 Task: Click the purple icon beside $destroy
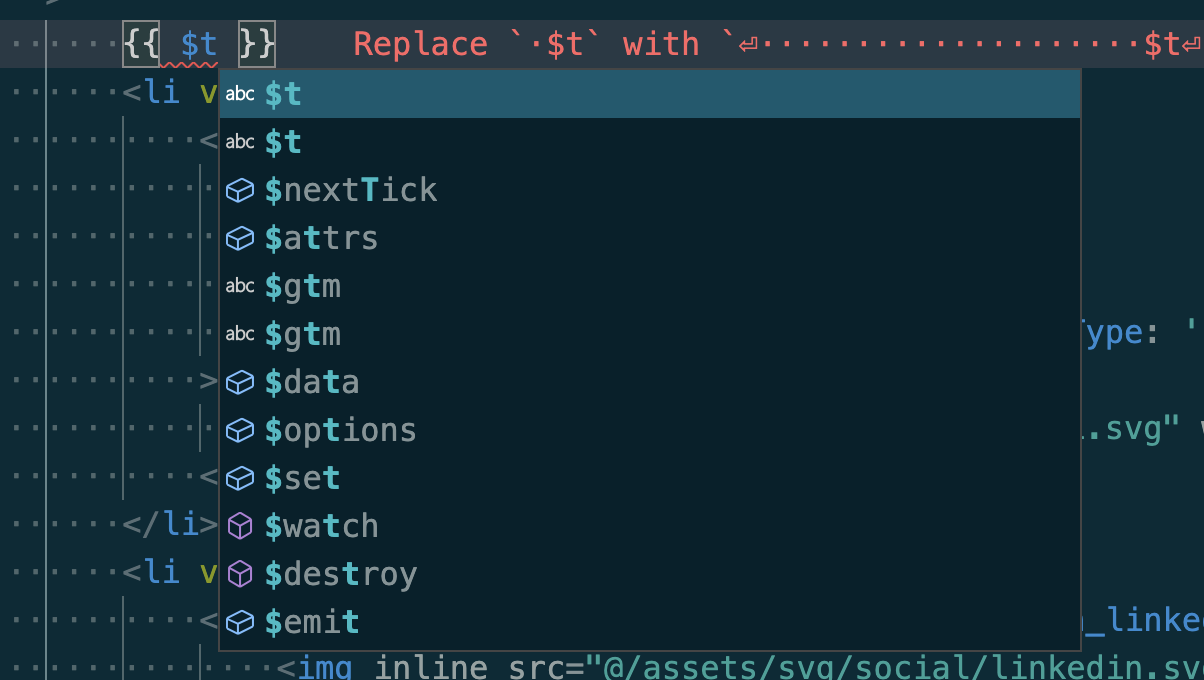[240, 573]
